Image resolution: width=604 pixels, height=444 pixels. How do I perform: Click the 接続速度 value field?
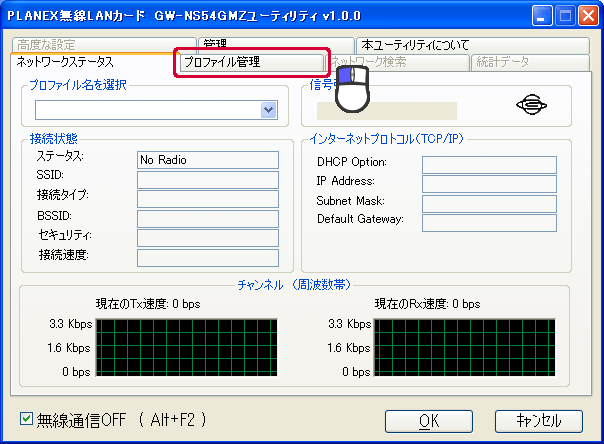208,258
